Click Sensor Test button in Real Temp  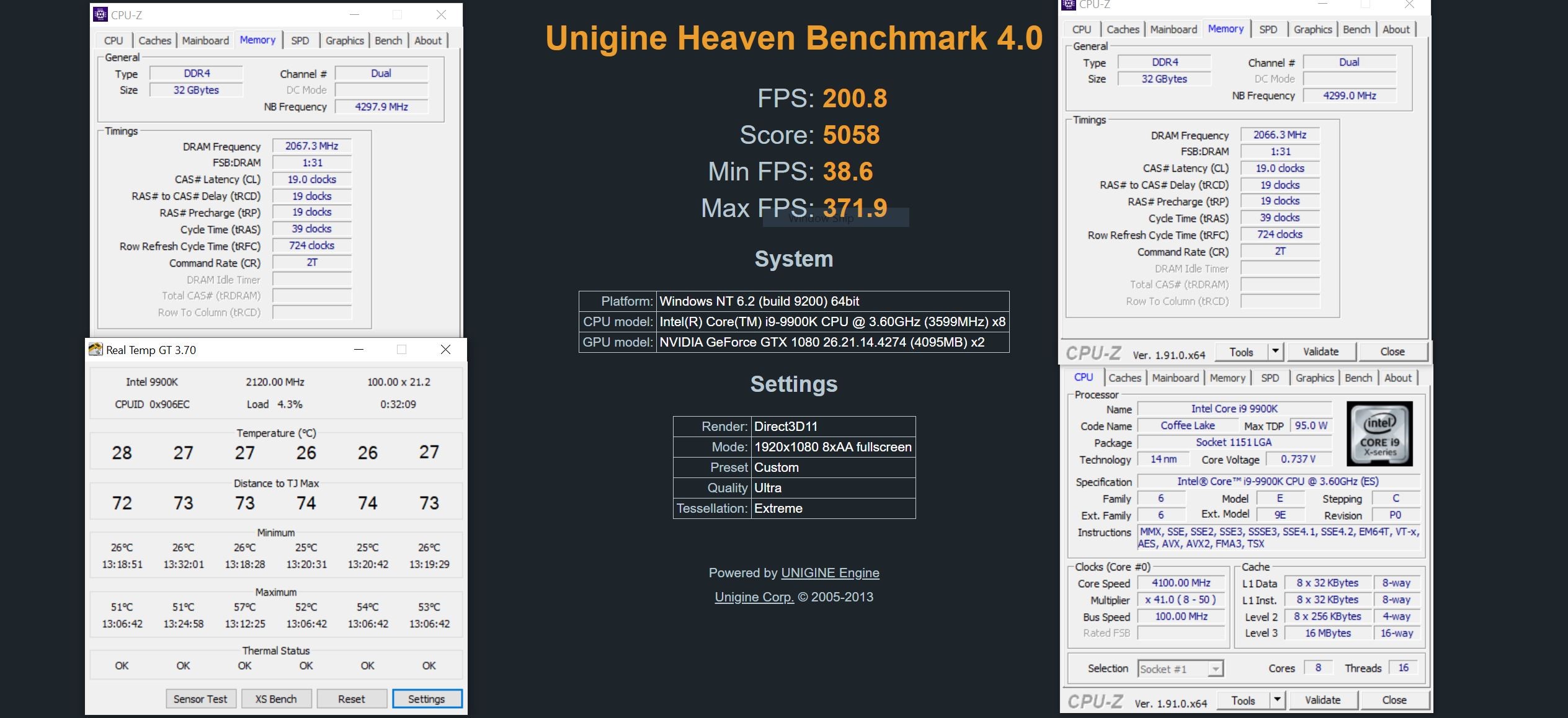[200, 699]
